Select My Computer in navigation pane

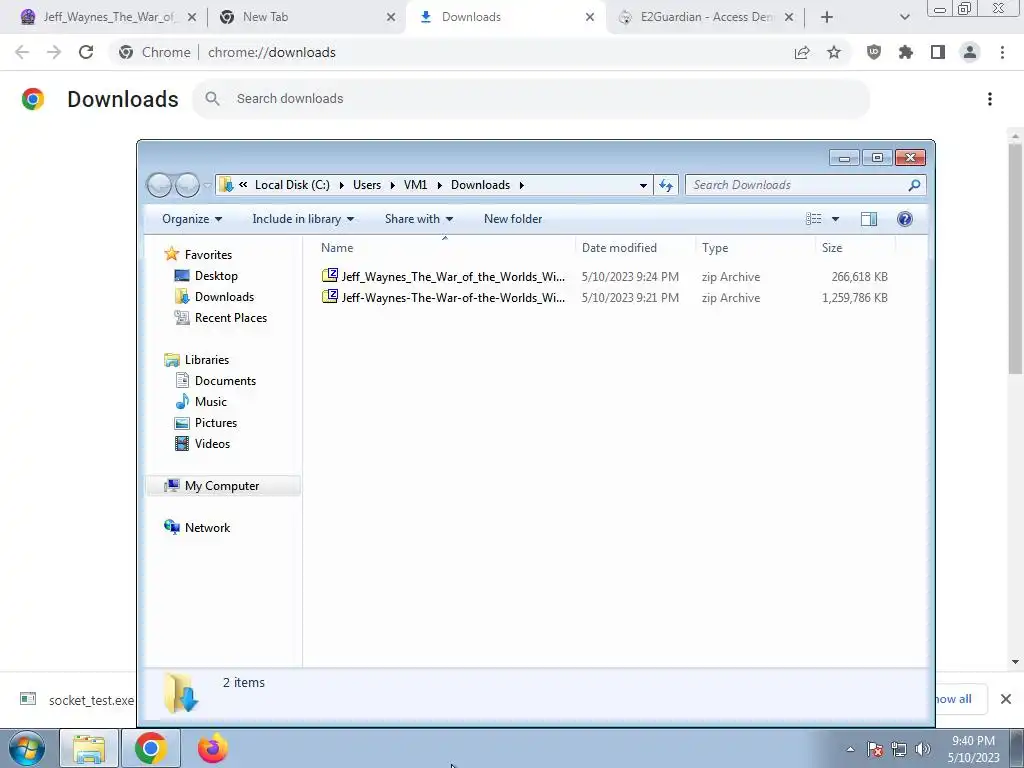(222, 485)
